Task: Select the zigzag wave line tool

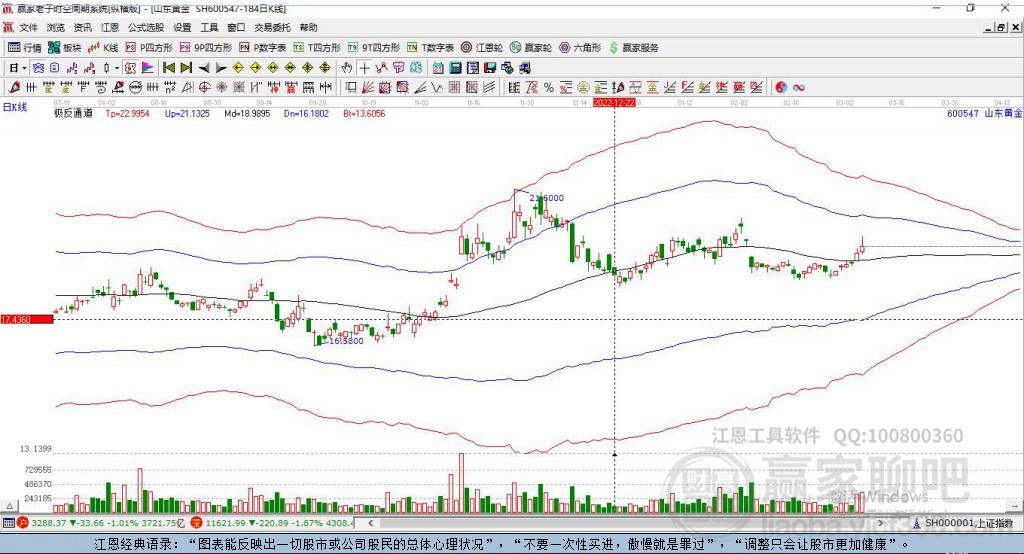Action: click(437, 88)
